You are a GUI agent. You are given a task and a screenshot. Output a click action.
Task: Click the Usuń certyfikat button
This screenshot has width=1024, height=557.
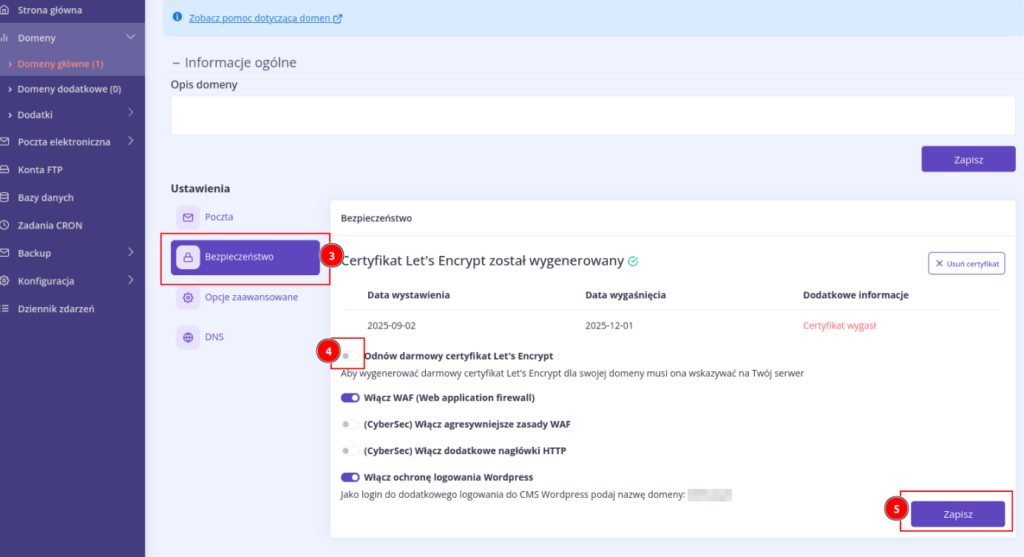tap(966, 263)
